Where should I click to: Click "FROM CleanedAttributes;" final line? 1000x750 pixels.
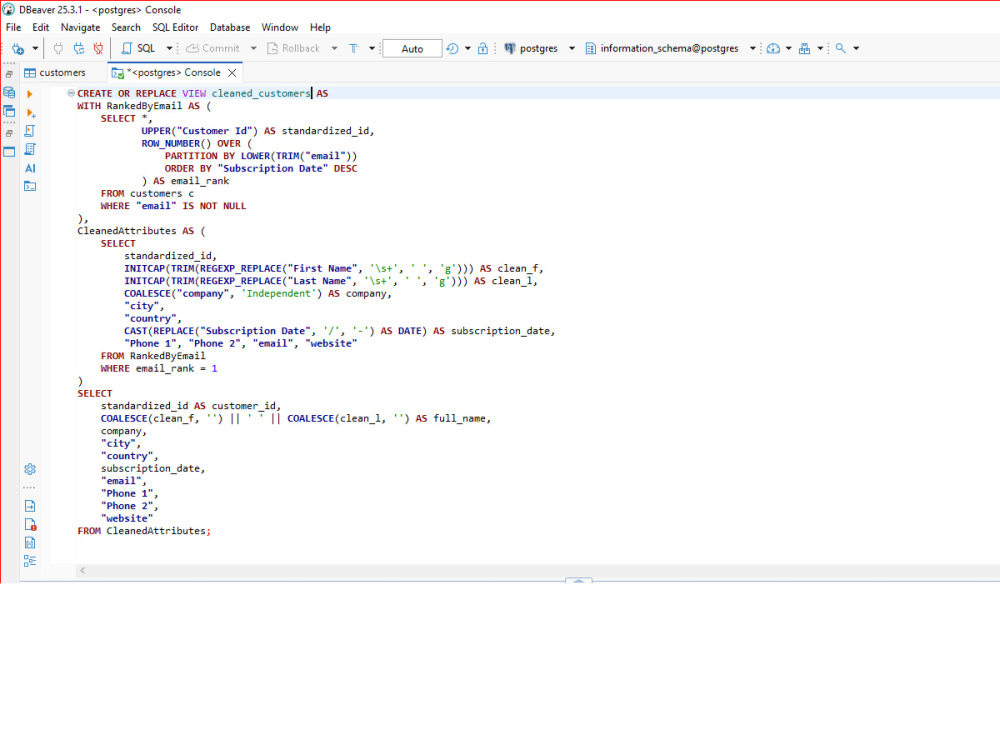144,531
